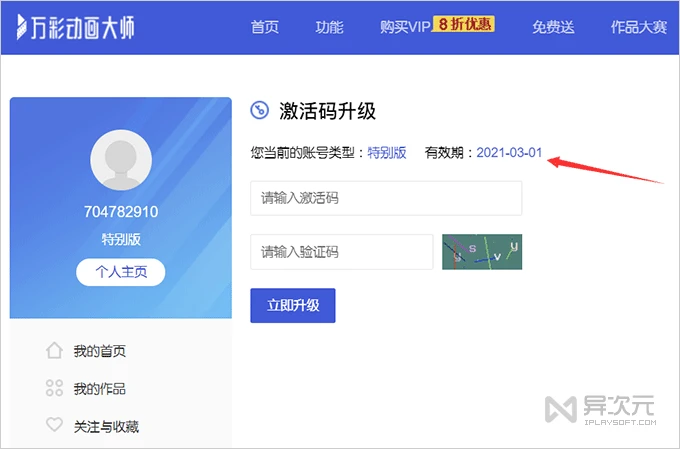Focus the 请输入验证码 input field
Viewport: 680px width, 449px height.
(x=342, y=252)
